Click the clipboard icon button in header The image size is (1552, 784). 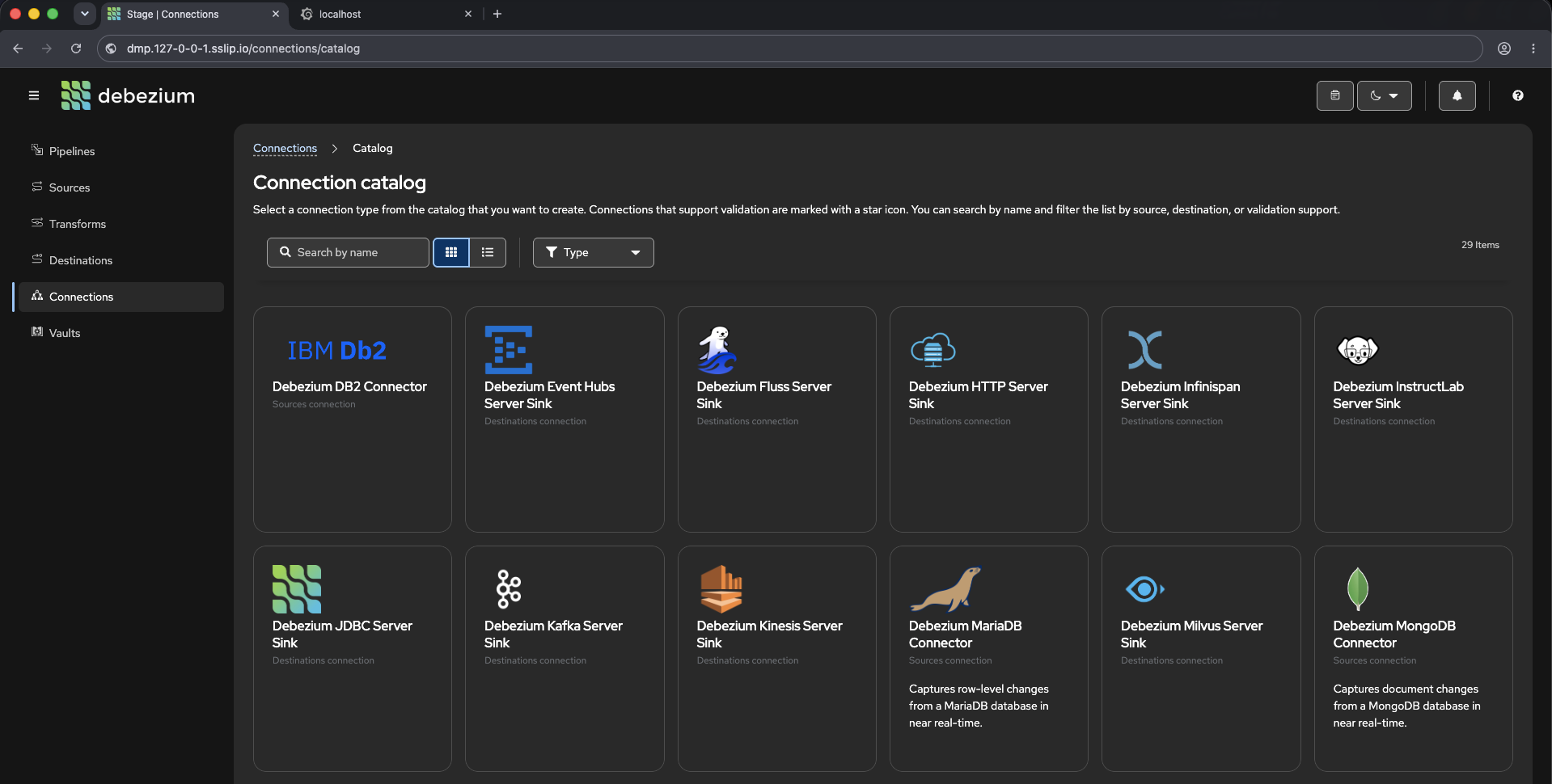coord(1334,95)
